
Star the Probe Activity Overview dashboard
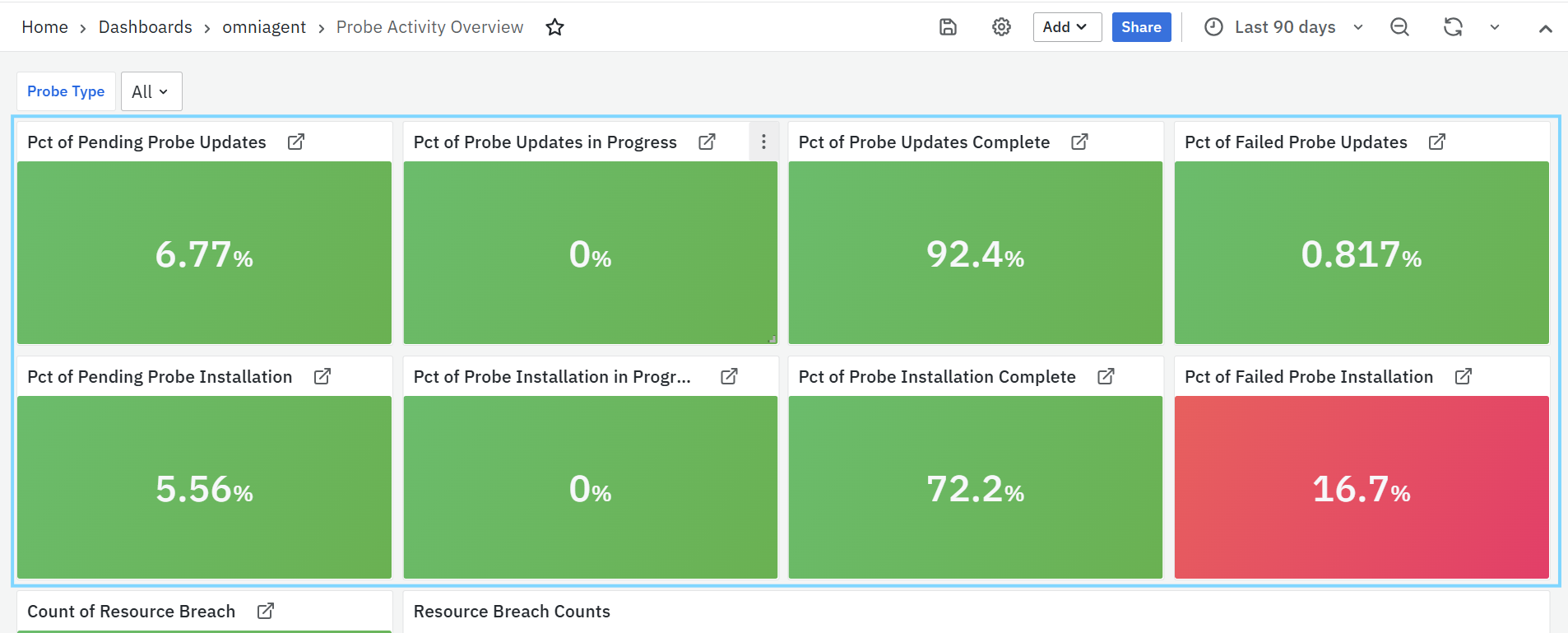click(554, 27)
